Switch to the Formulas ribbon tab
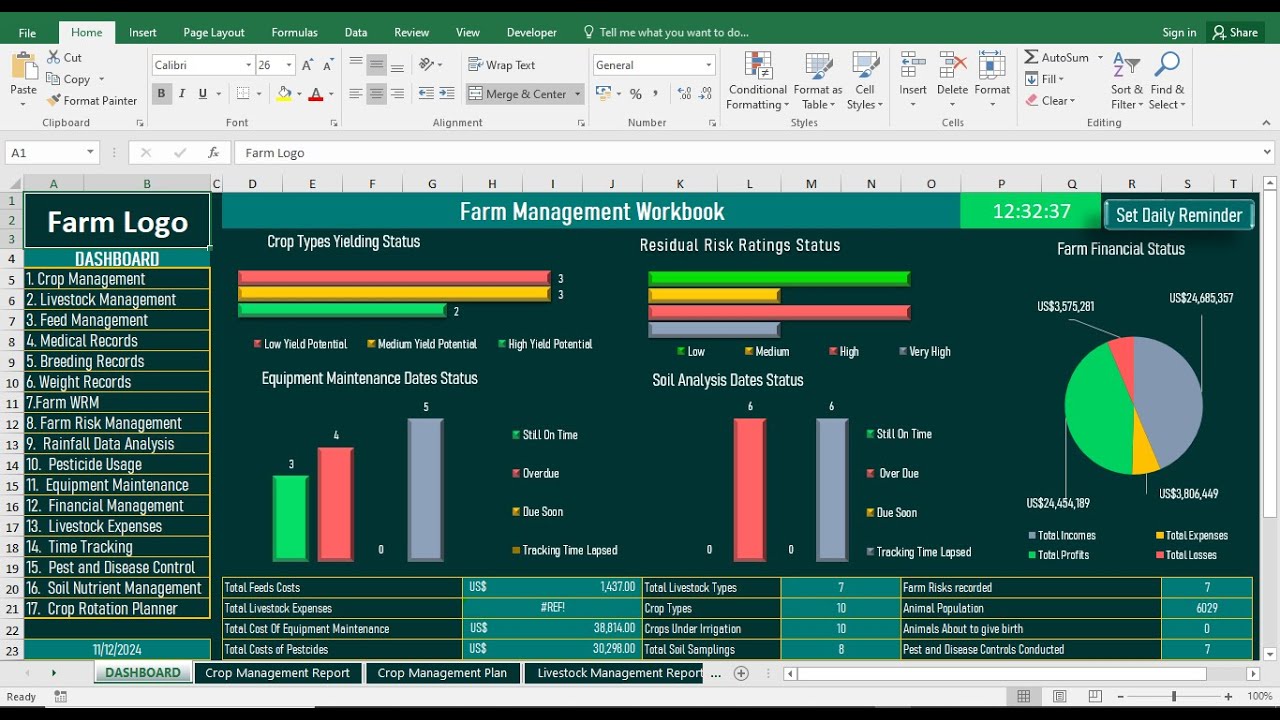The image size is (1280, 720). (295, 33)
